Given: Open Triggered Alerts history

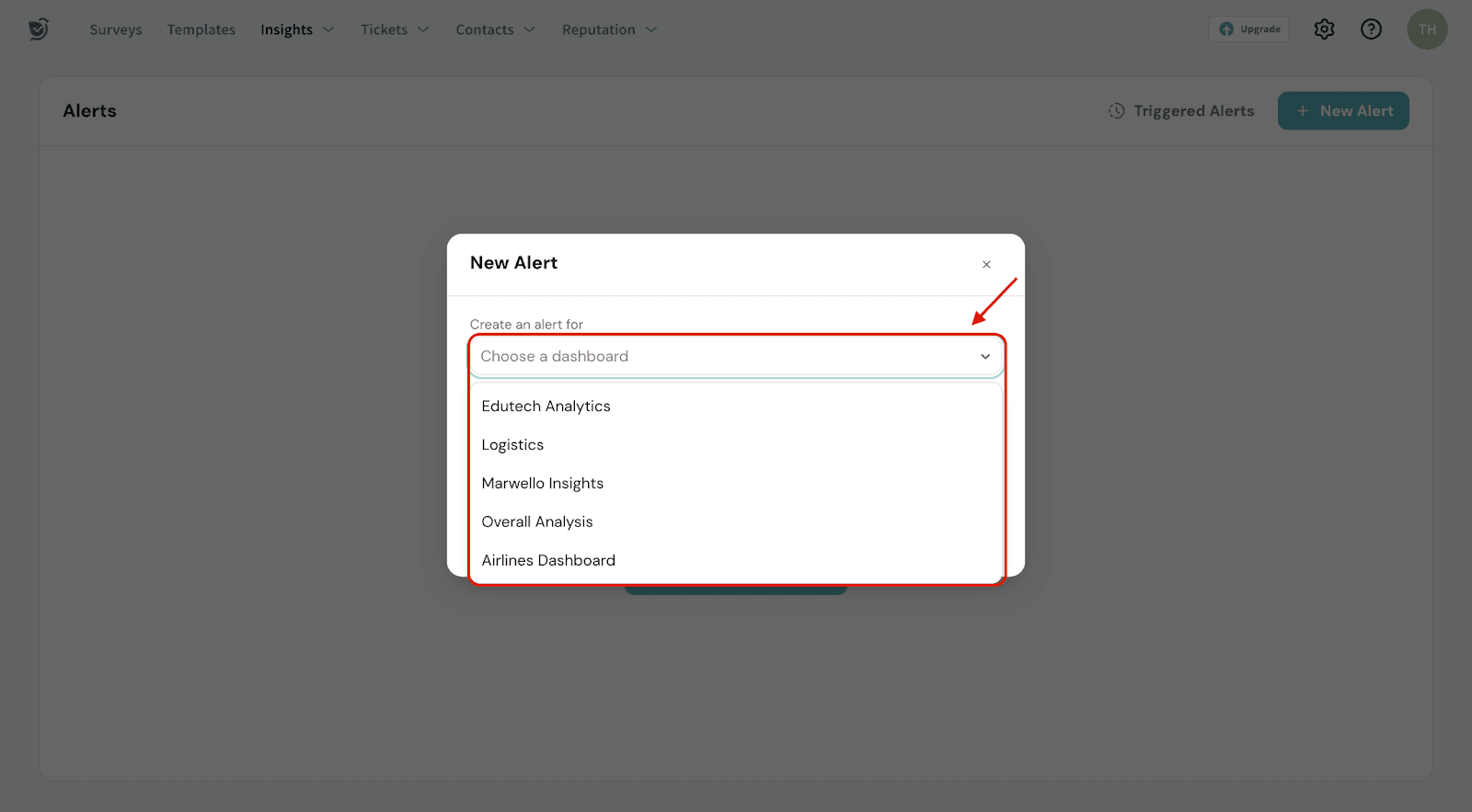Looking at the screenshot, I should (1181, 111).
